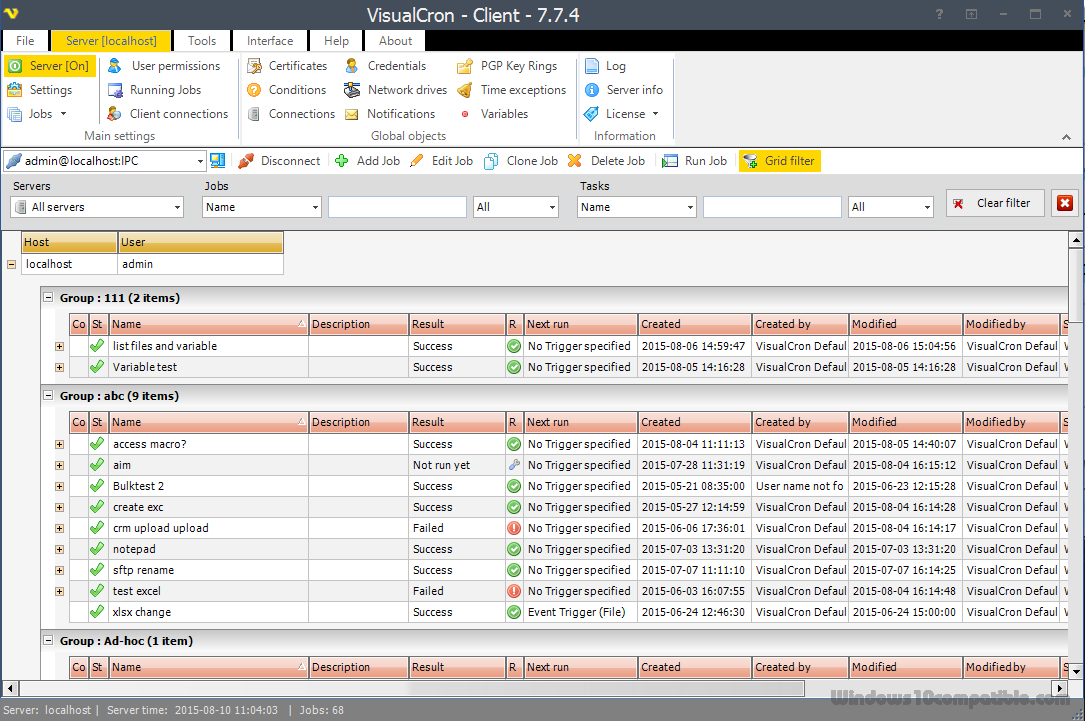1085x721 pixels.
Task: Open Server info
Action: pyautogui.click(x=623, y=90)
